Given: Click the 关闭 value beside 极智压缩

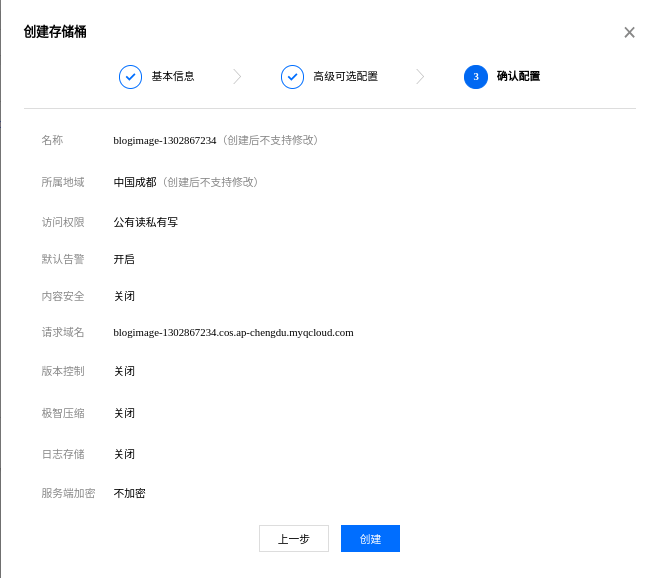Looking at the screenshot, I should tap(124, 414).
